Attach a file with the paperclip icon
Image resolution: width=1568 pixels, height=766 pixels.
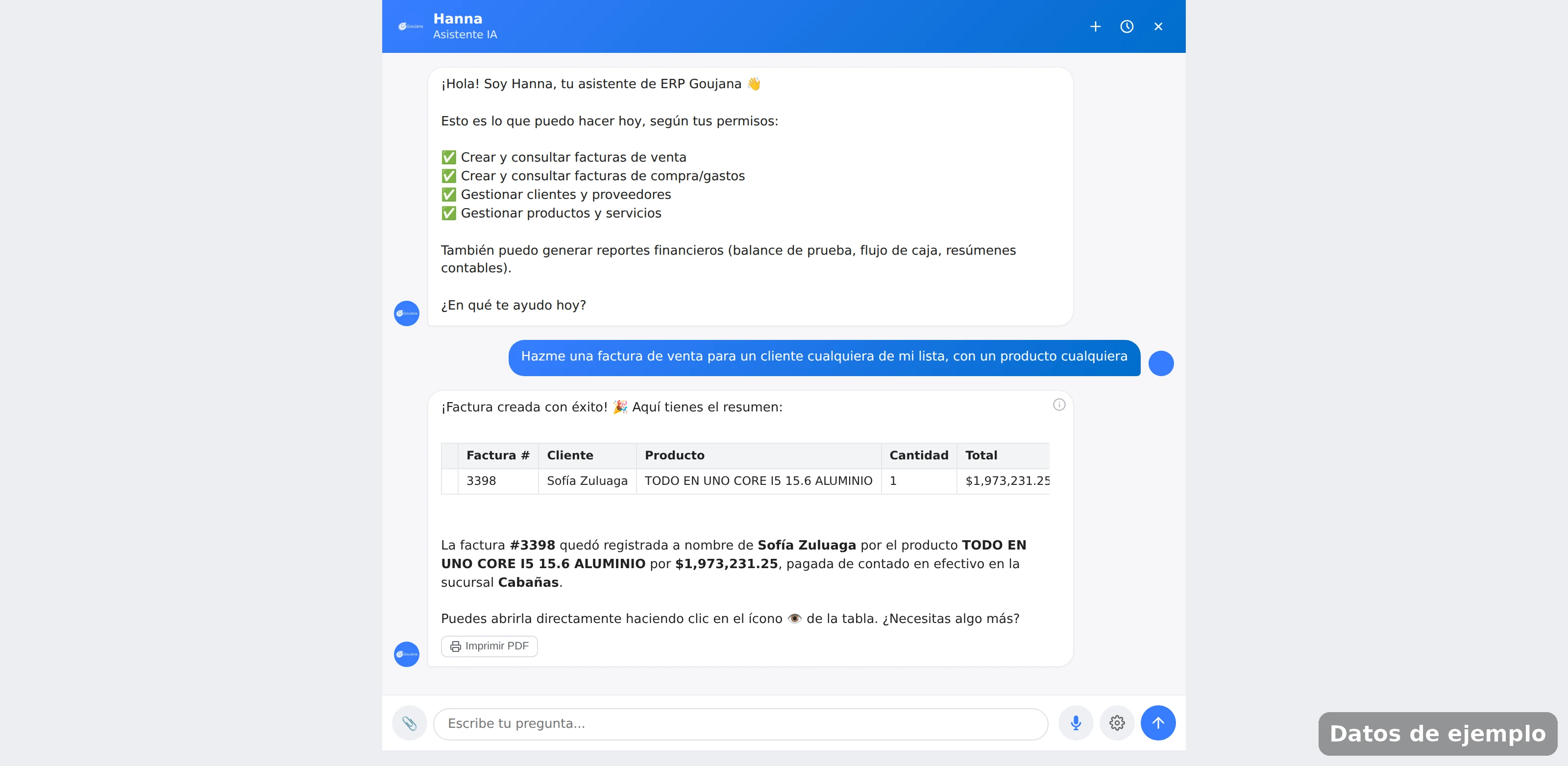point(410,723)
